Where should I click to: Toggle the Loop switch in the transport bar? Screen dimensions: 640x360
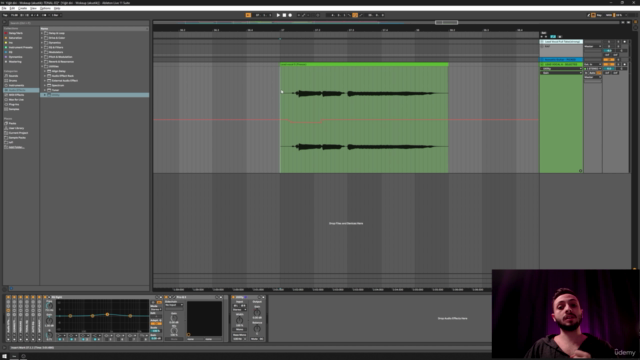355,15
